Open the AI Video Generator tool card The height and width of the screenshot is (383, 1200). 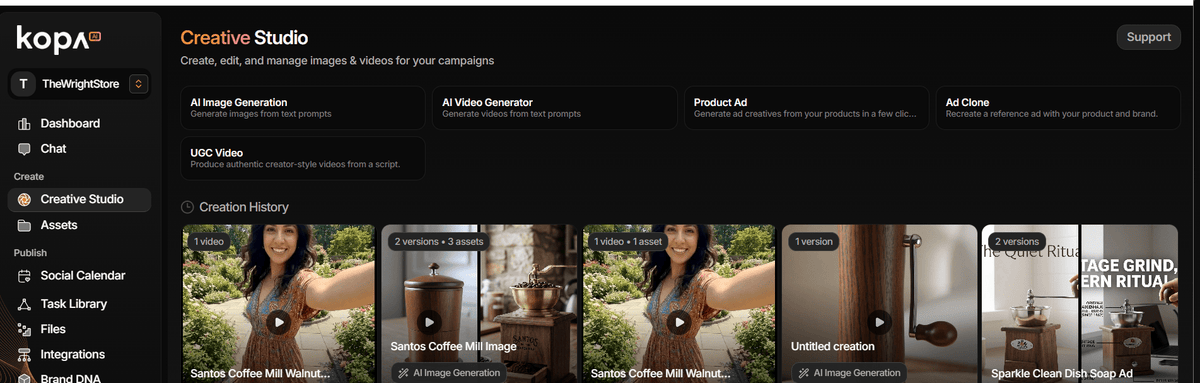554,108
